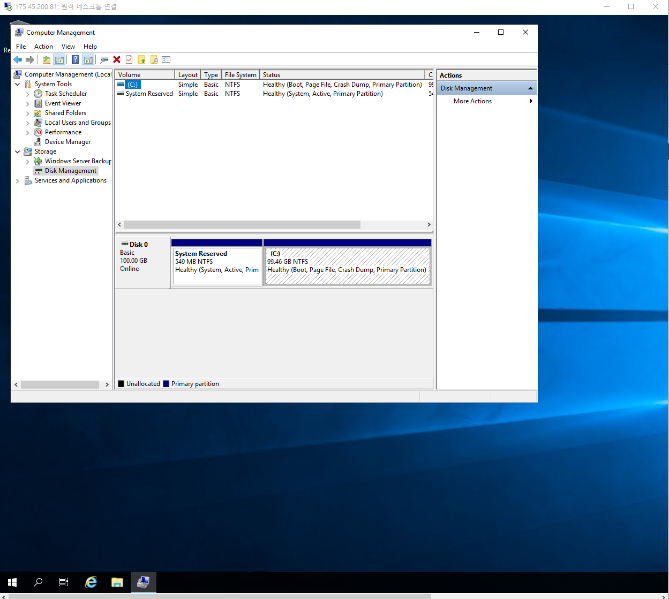669x599 pixels.
Task: Click the Forward arrow in the toolbar
Action: click(30, 60)
